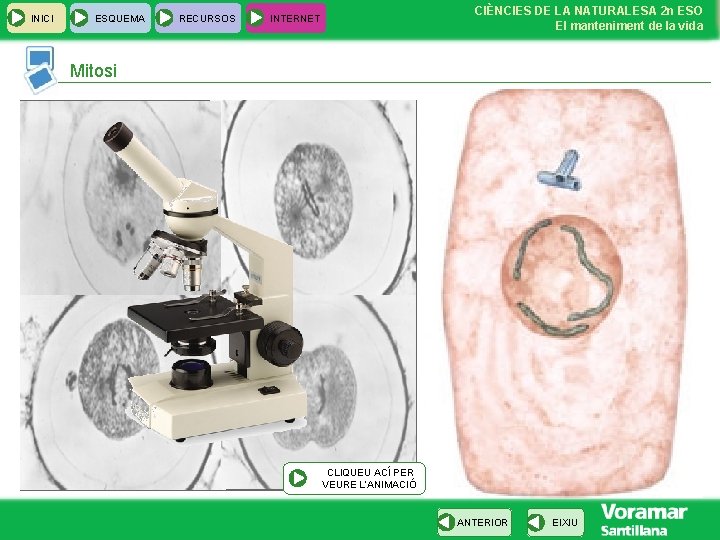Click the Voramar Santillana logo

[x=644, y=519]
